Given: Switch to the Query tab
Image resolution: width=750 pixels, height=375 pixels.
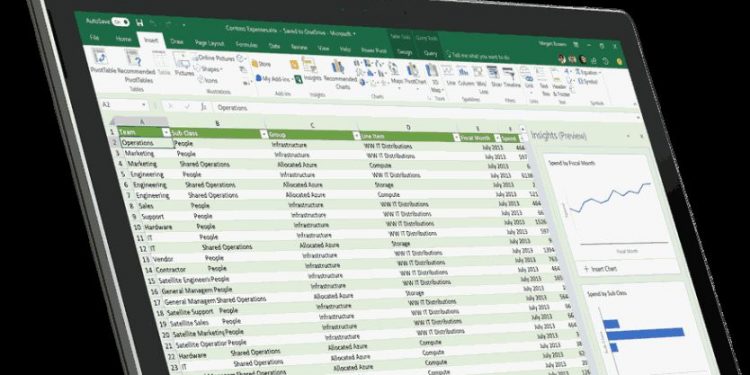Looking at the screenshot, I should coord(430,54).
